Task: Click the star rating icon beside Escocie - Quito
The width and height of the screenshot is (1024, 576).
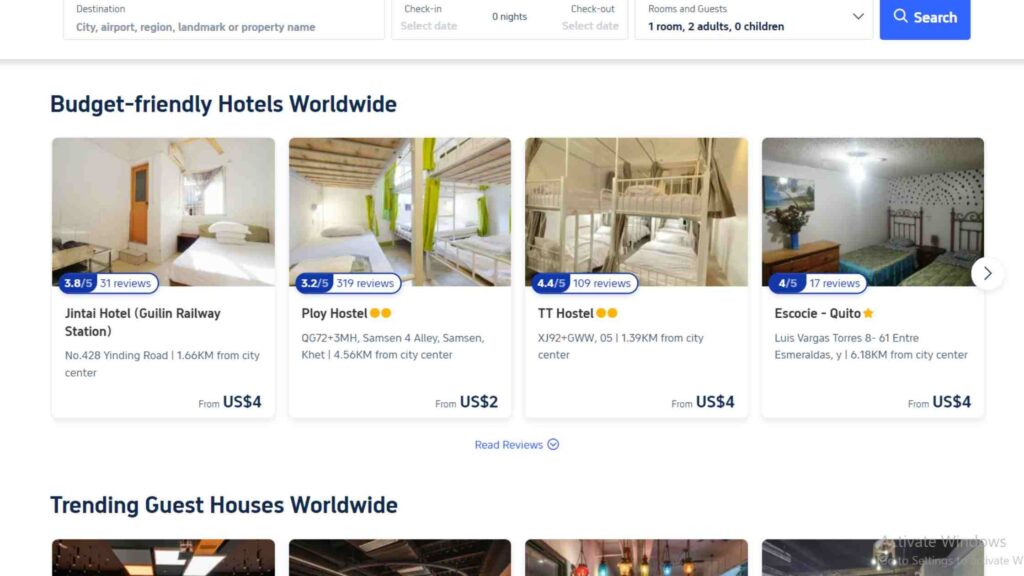Action: [x=869, y=313]
